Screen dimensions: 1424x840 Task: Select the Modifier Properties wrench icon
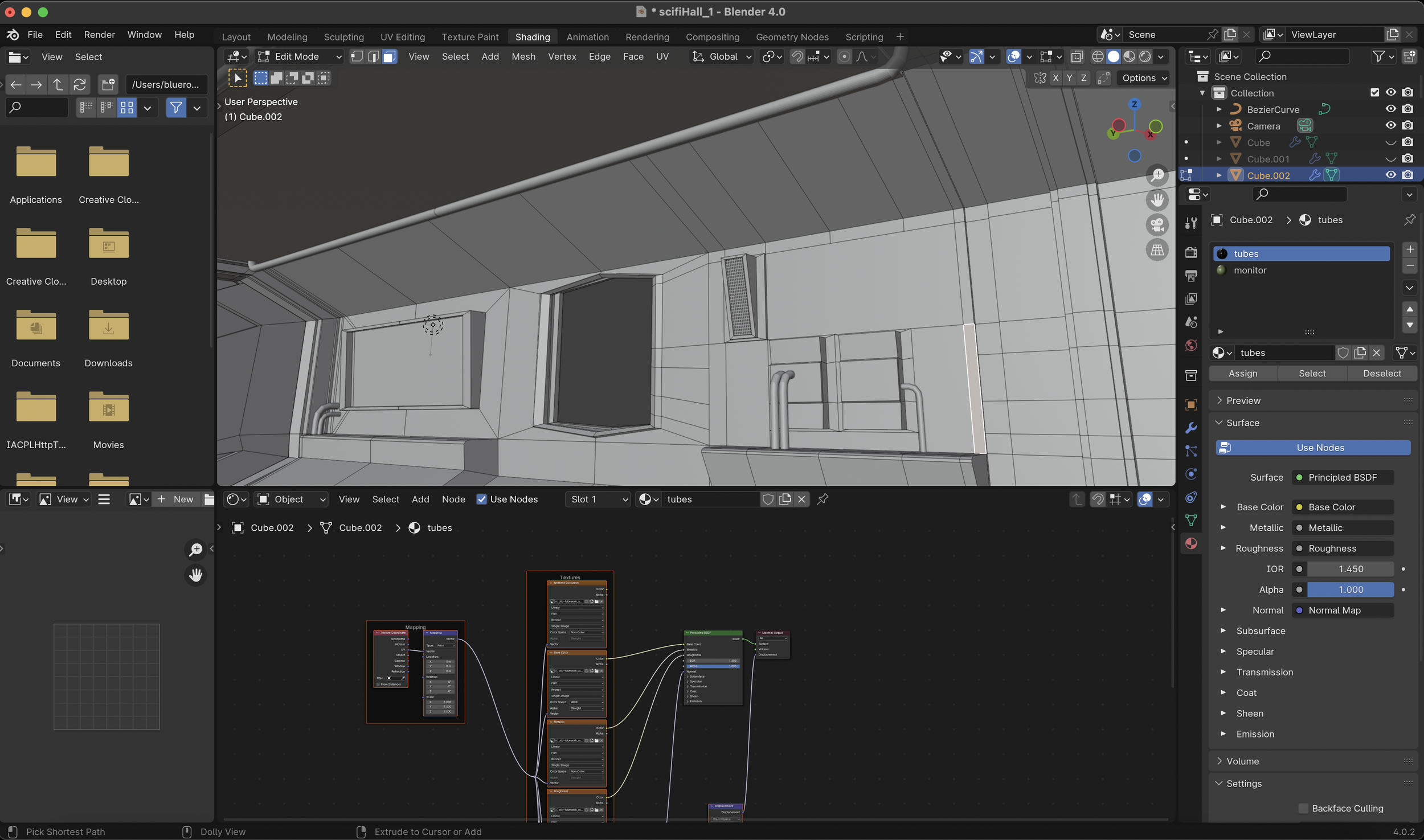tap(1190, 426)
